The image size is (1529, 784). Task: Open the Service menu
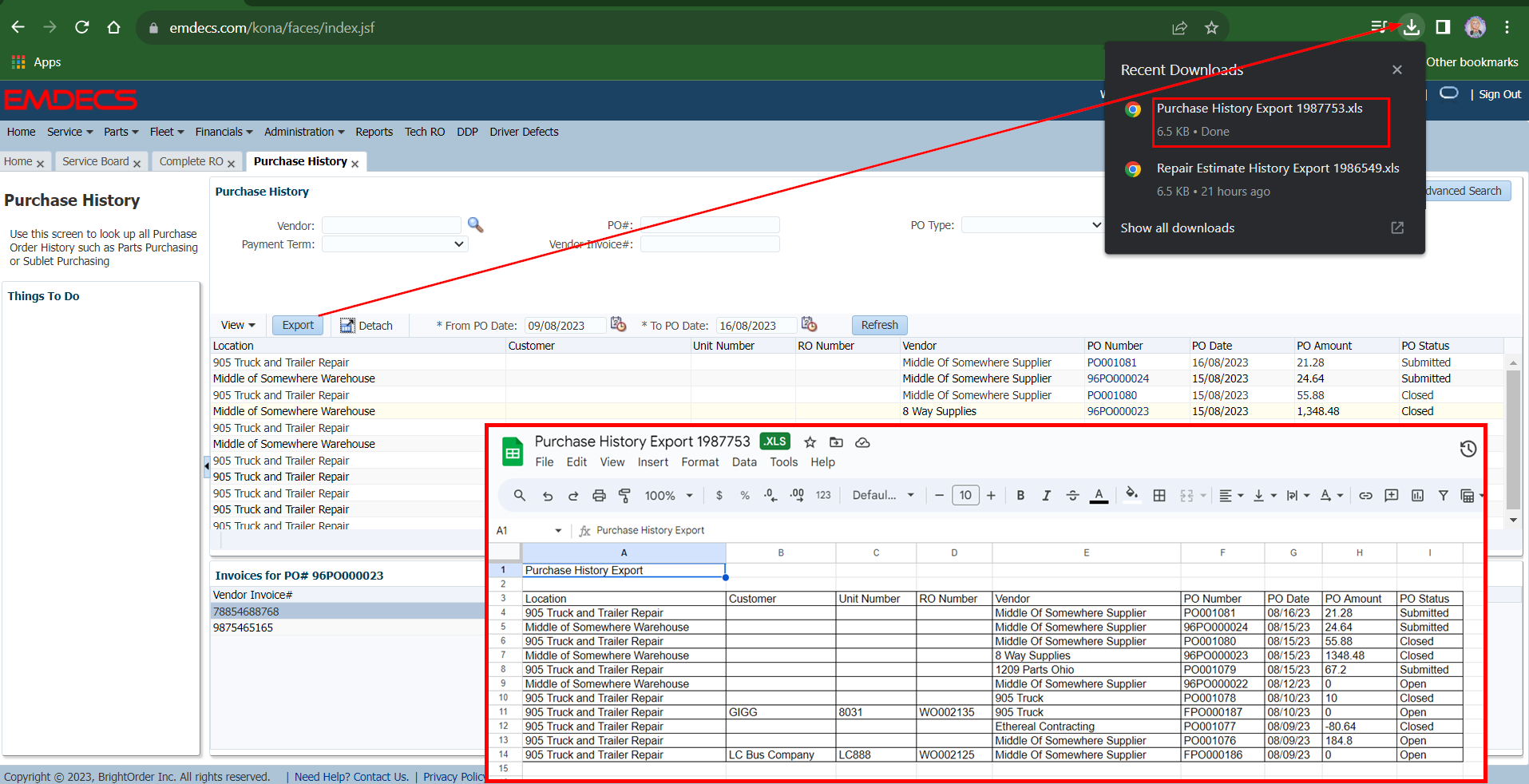point(69,132)
